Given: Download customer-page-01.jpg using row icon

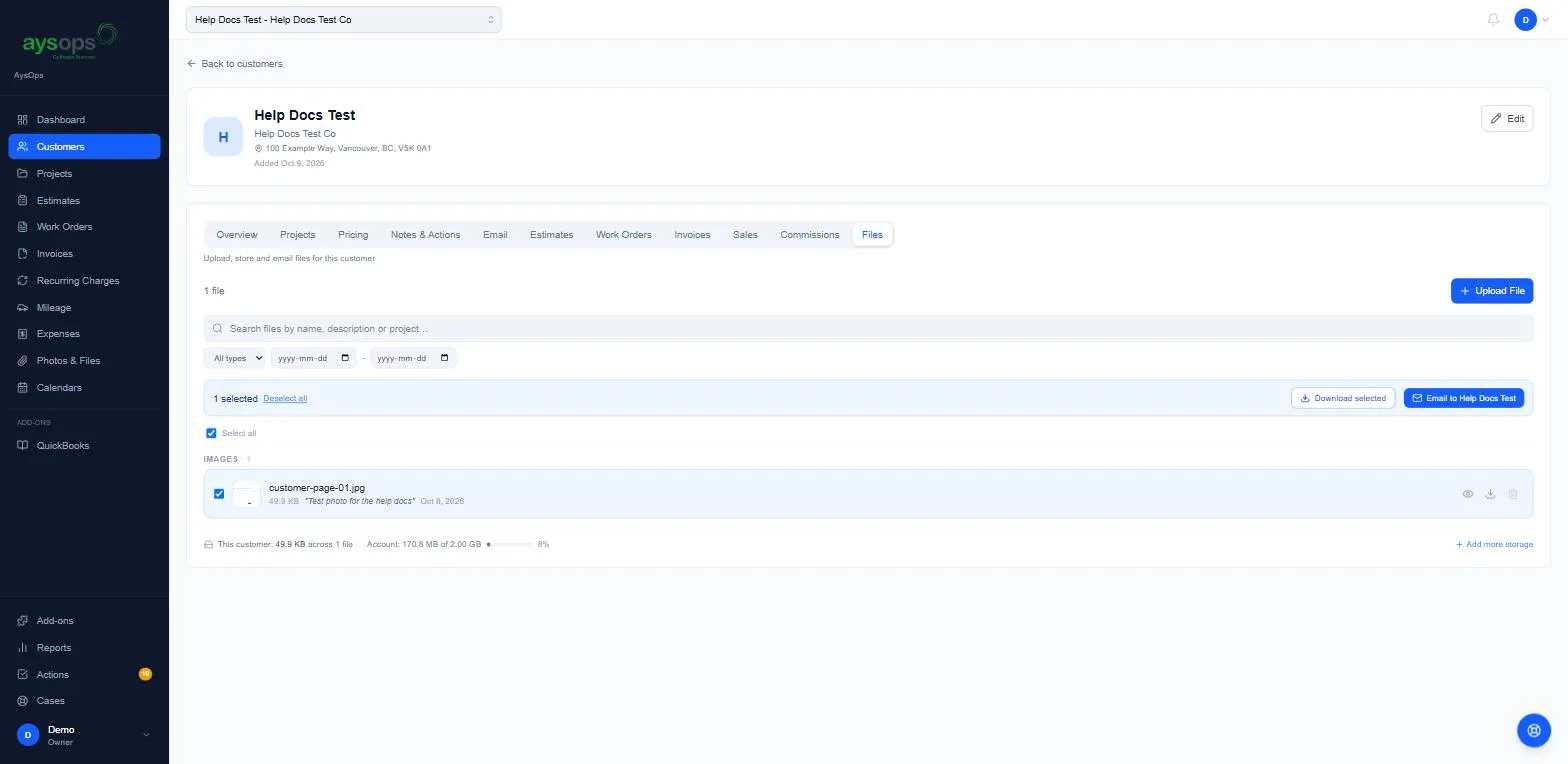Looking at the screenshot, I should (x=1490, y=494).
